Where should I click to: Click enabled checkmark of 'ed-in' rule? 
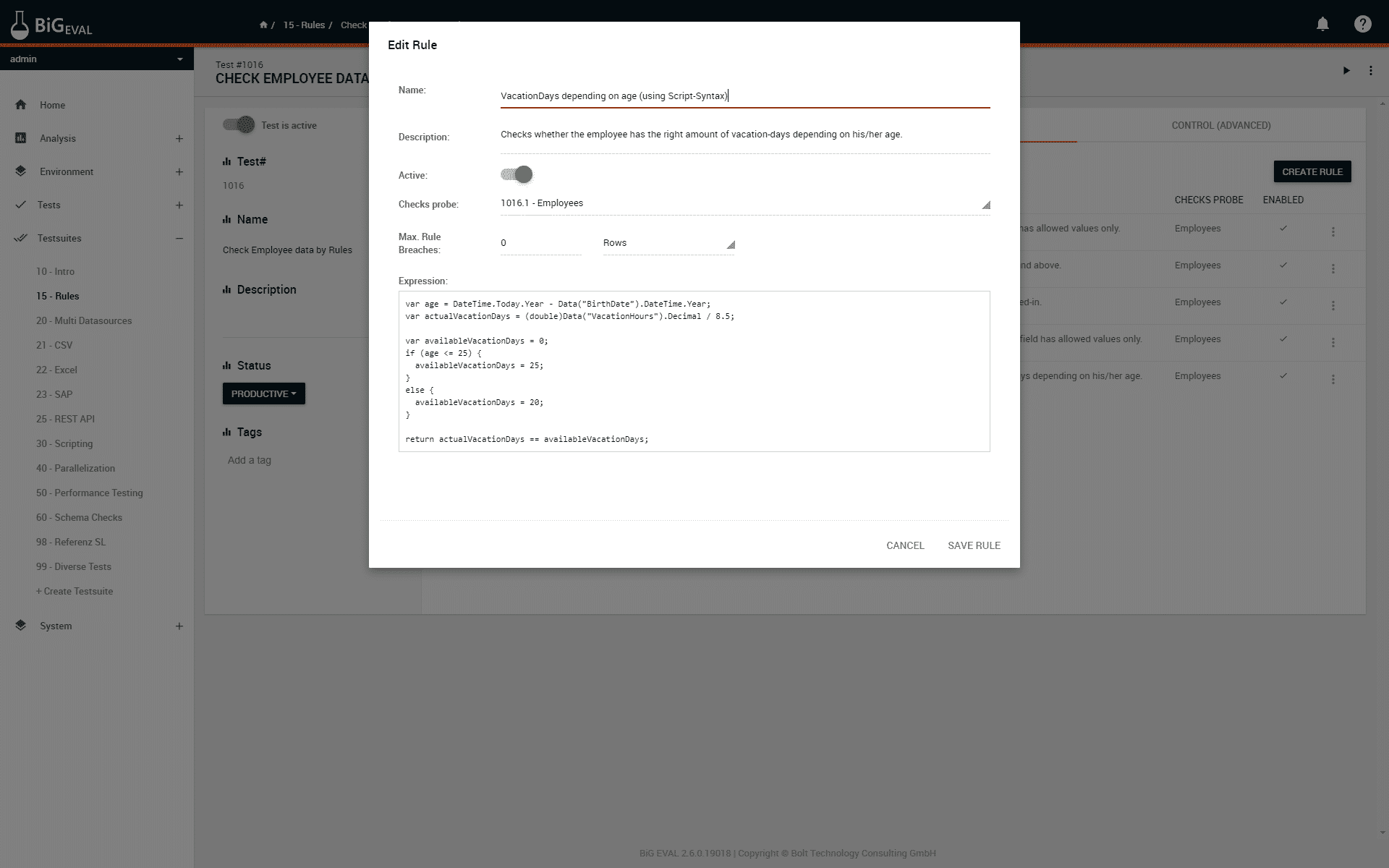[x=1283, y=302]
